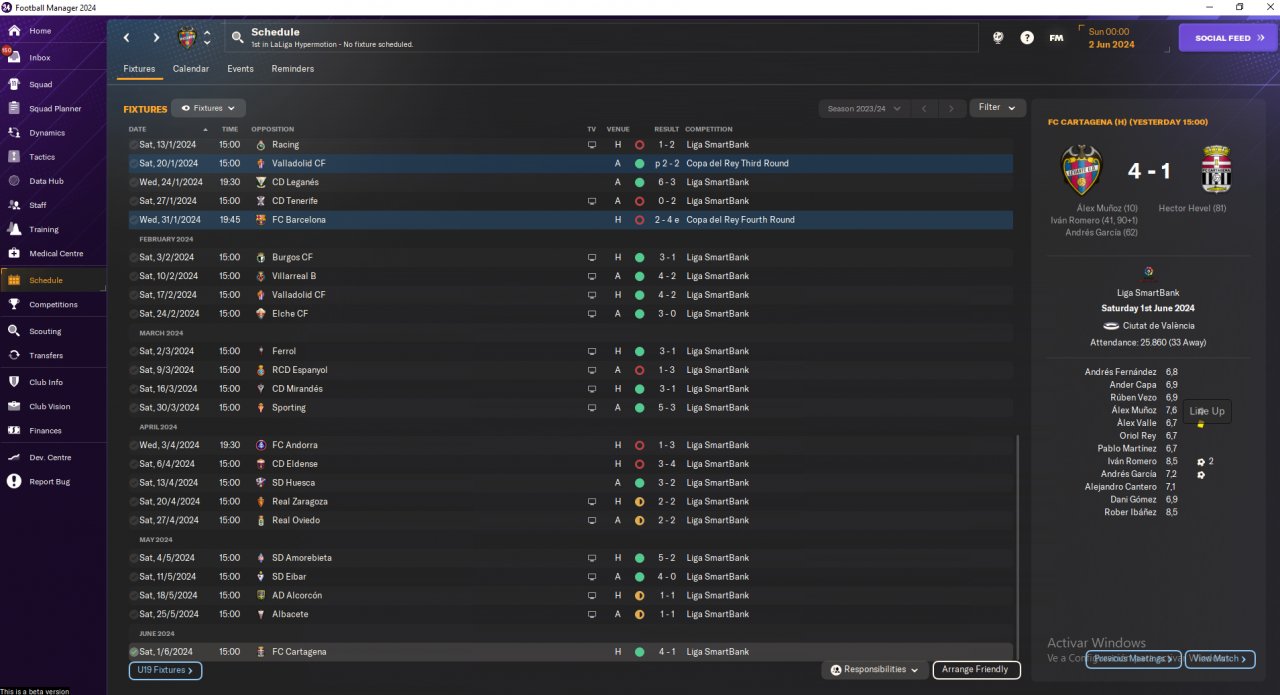
Task: Open the Dynamics sidebar icon
Action: click(14, 133)
